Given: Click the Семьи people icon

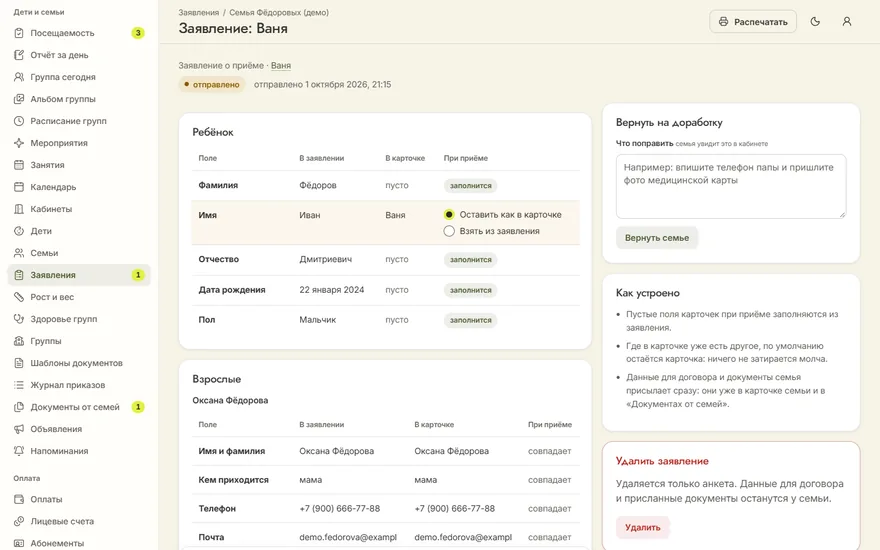Looking at the screenshot, I should point(19,253).
